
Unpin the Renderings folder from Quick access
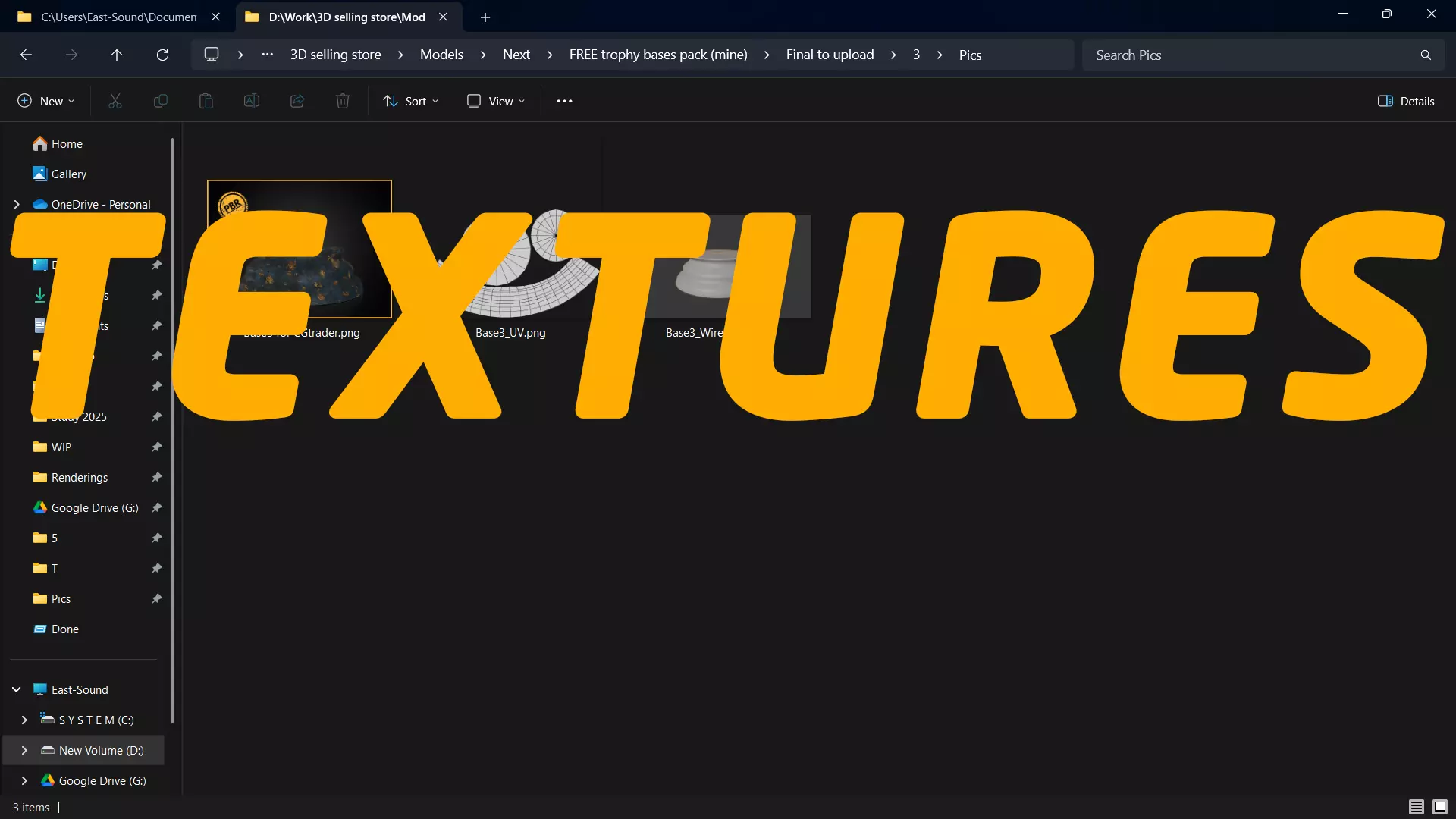pyautogui.click(x=156, y=477)
